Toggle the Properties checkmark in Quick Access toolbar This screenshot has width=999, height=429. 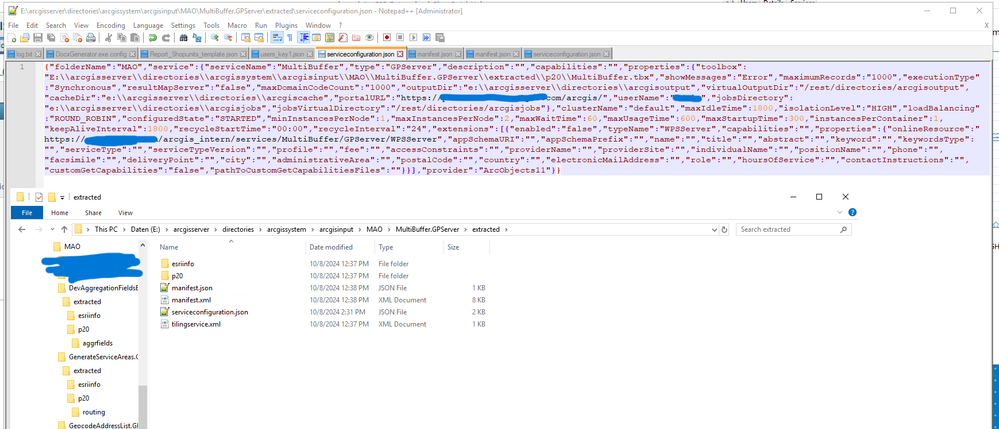coord(38,197)
